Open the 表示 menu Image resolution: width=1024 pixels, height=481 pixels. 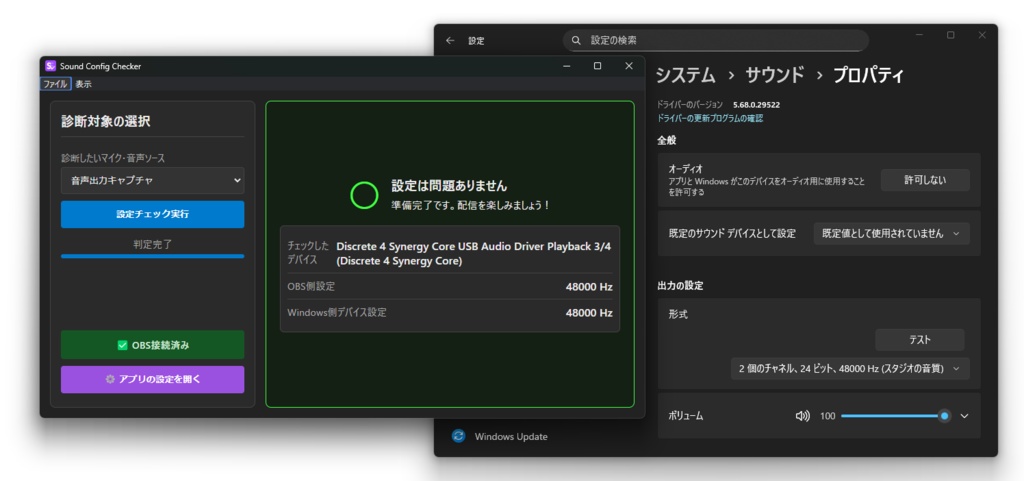(83, 84)
